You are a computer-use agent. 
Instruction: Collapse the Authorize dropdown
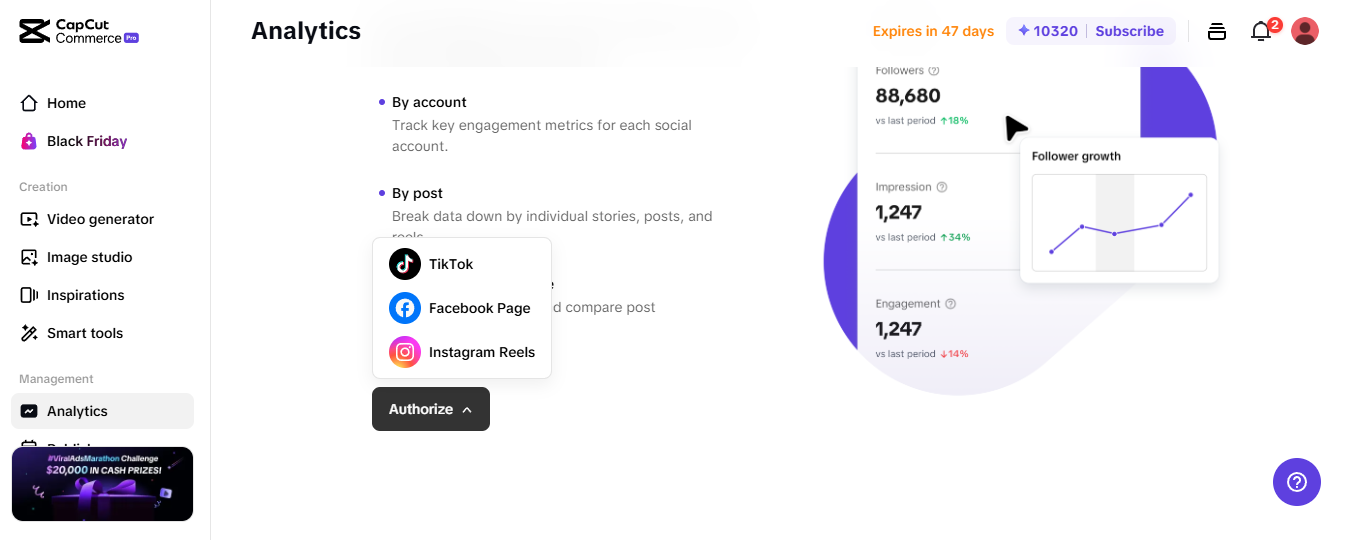pos(431,409)
